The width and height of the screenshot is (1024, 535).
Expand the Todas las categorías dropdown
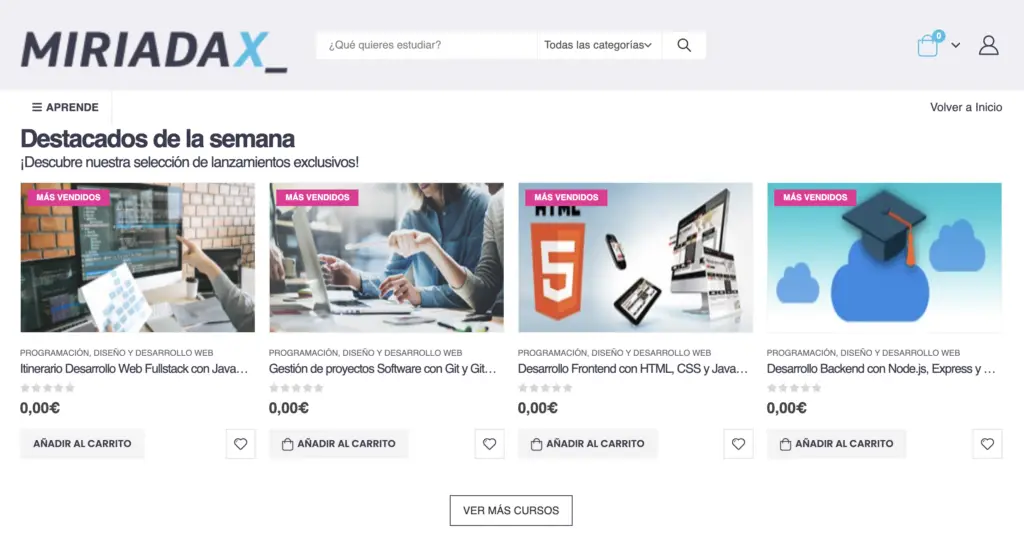(x=598, y=45)
